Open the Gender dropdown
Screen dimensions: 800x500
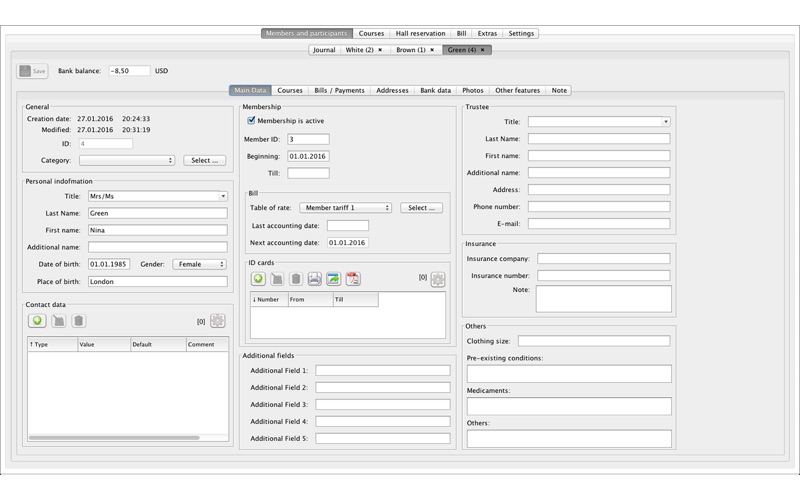coord(200,264)
